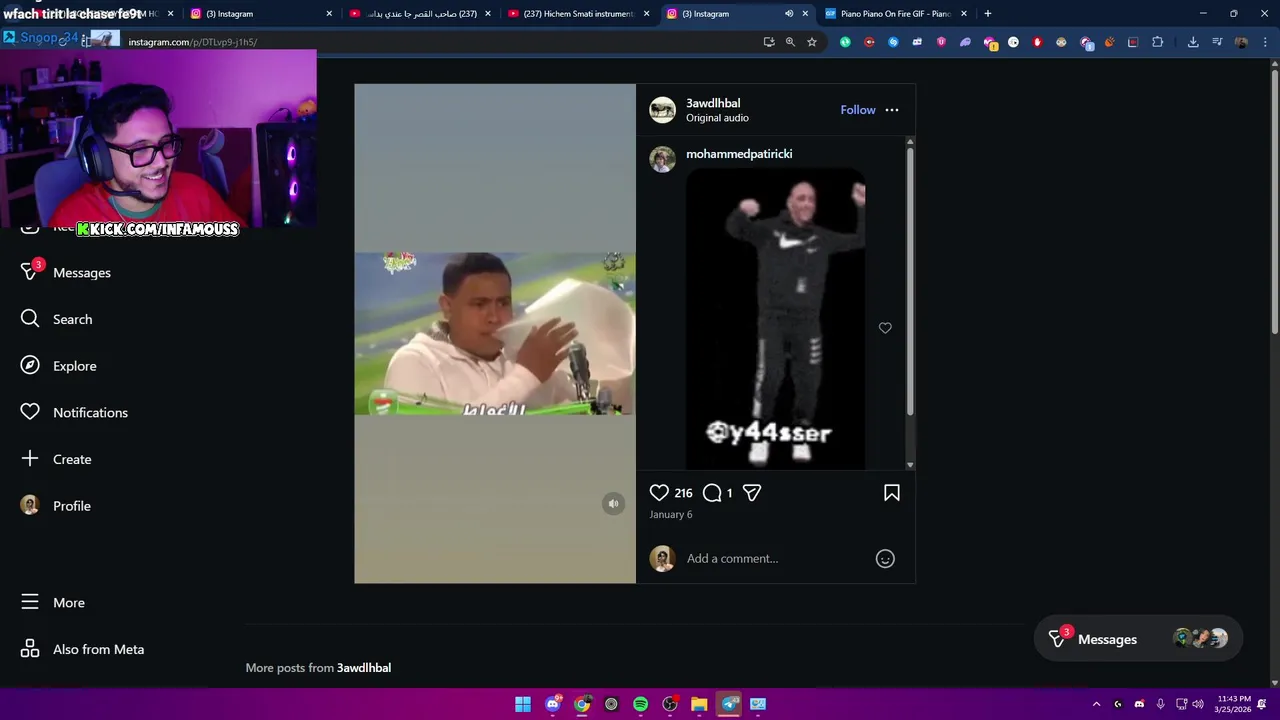This screenshot has height=720, width=1280.
Task: Open the floating Messages button at bottom right
Action: pyautogui.click(x=1138, y=639)
